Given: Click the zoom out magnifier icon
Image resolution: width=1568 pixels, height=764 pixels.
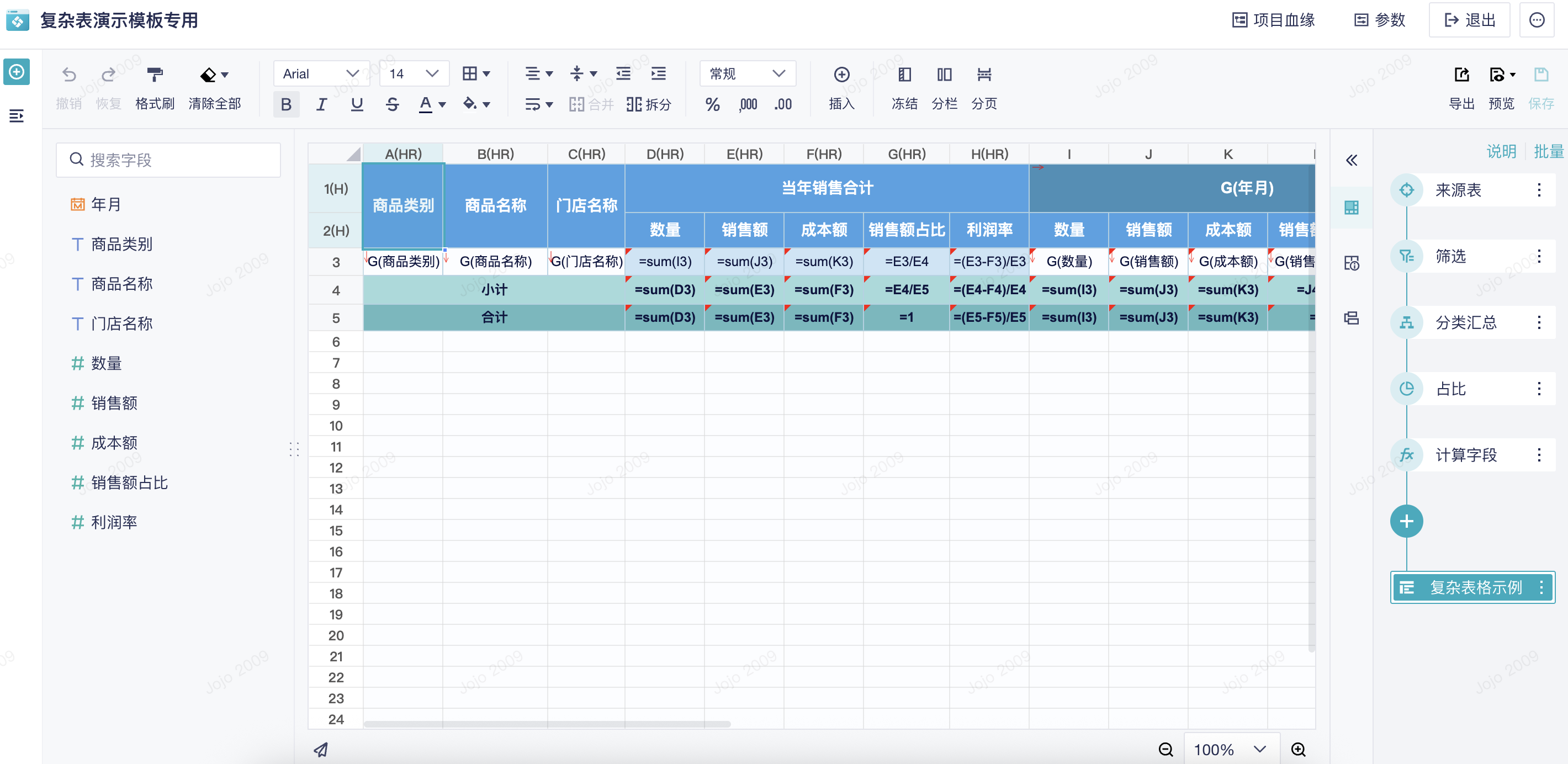Looking at the screenshot, I should (1165, 750).
